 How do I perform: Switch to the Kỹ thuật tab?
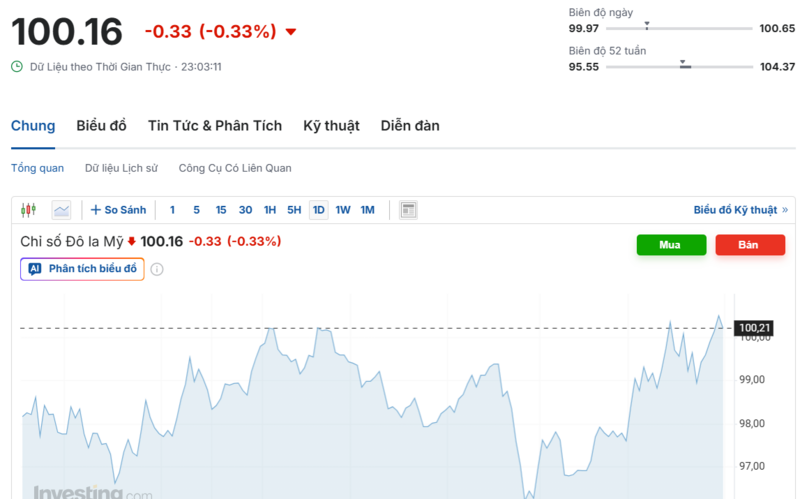coord(331,126)
